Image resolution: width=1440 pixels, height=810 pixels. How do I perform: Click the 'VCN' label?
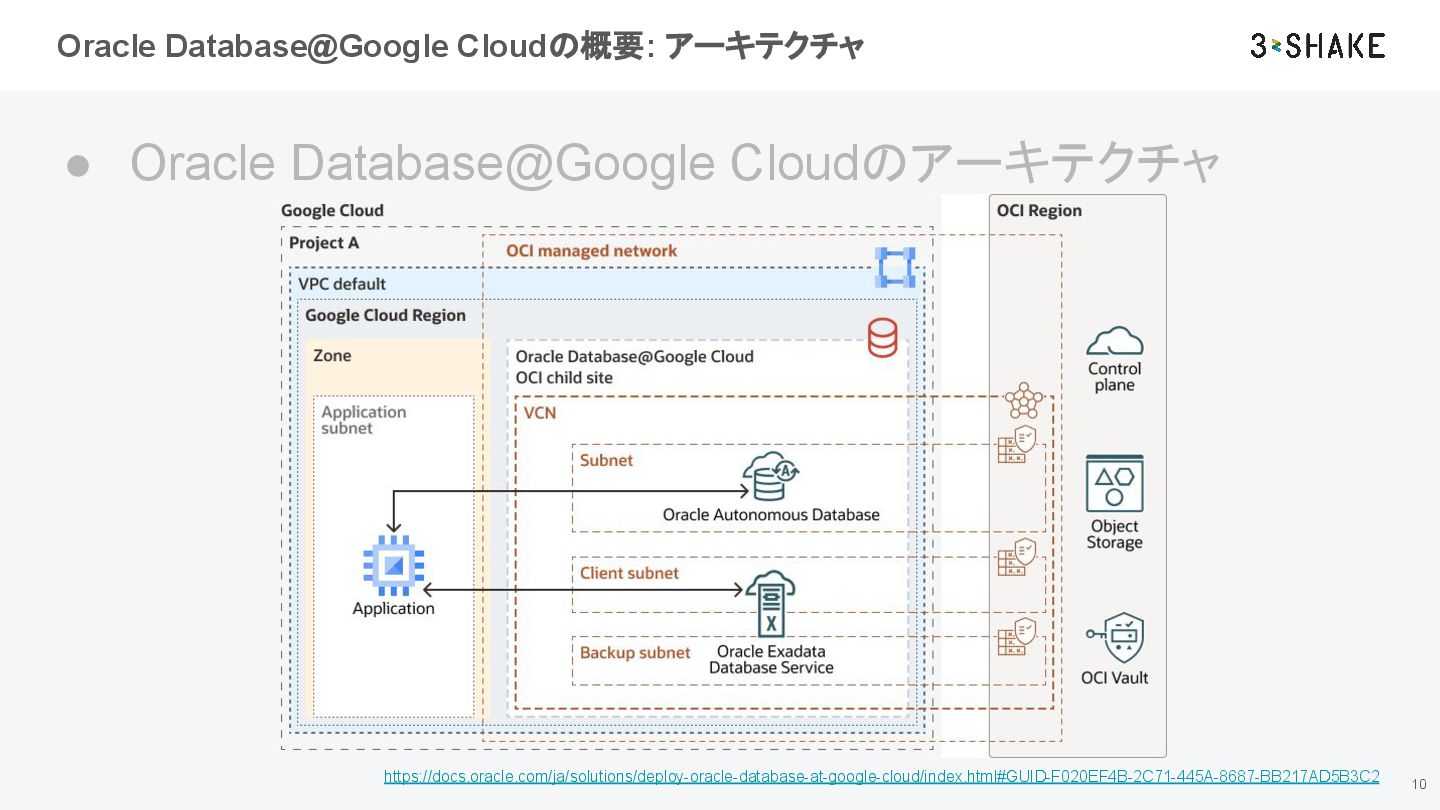(x=540, y=412)
